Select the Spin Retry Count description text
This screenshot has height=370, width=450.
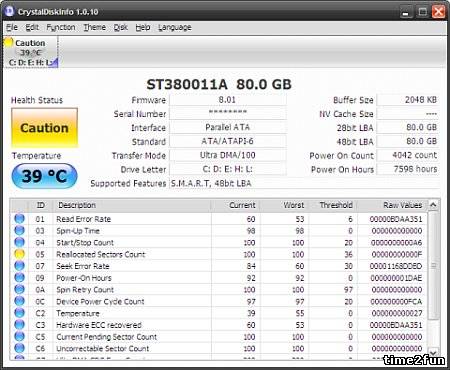point(85,290)
